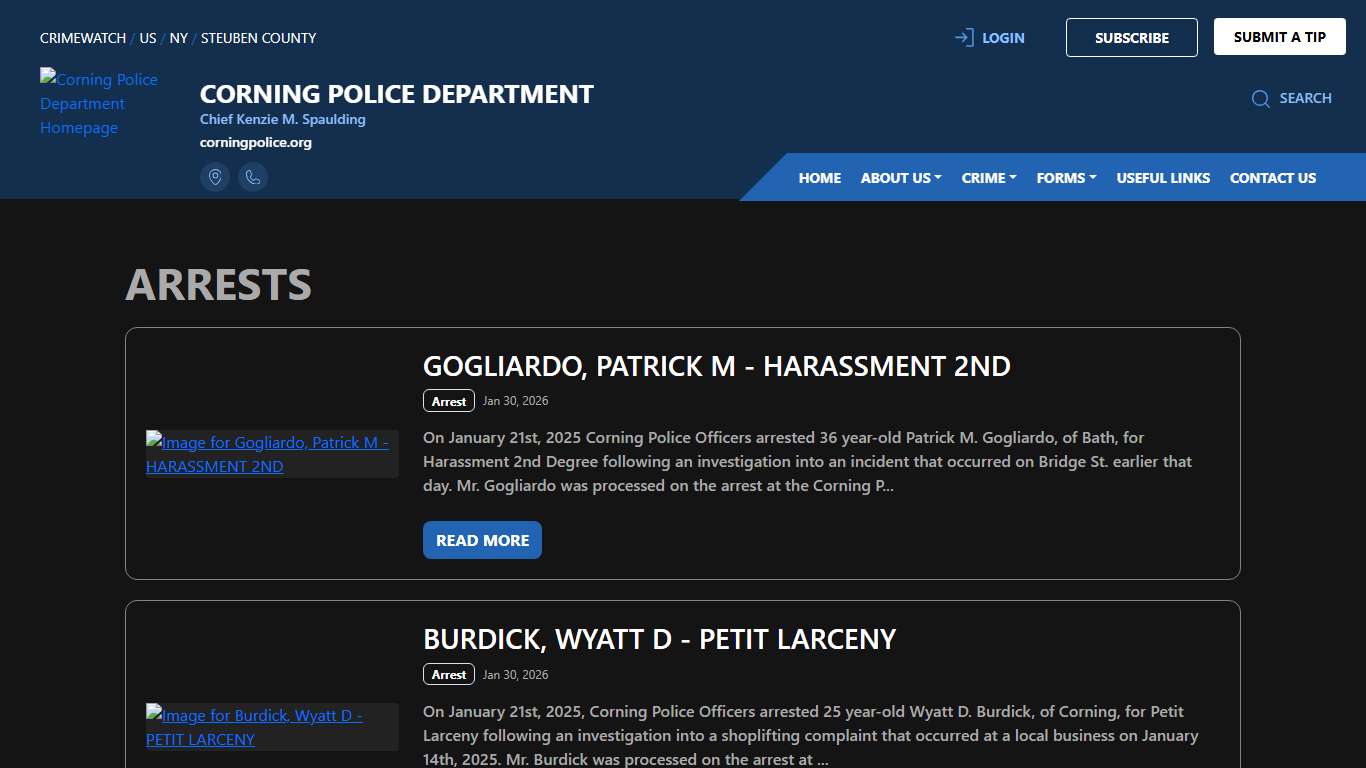The width and height of the screenshot is (1366, 768).
Task: Expand the ABOUT US dropdown
Action: click(899, 177)
